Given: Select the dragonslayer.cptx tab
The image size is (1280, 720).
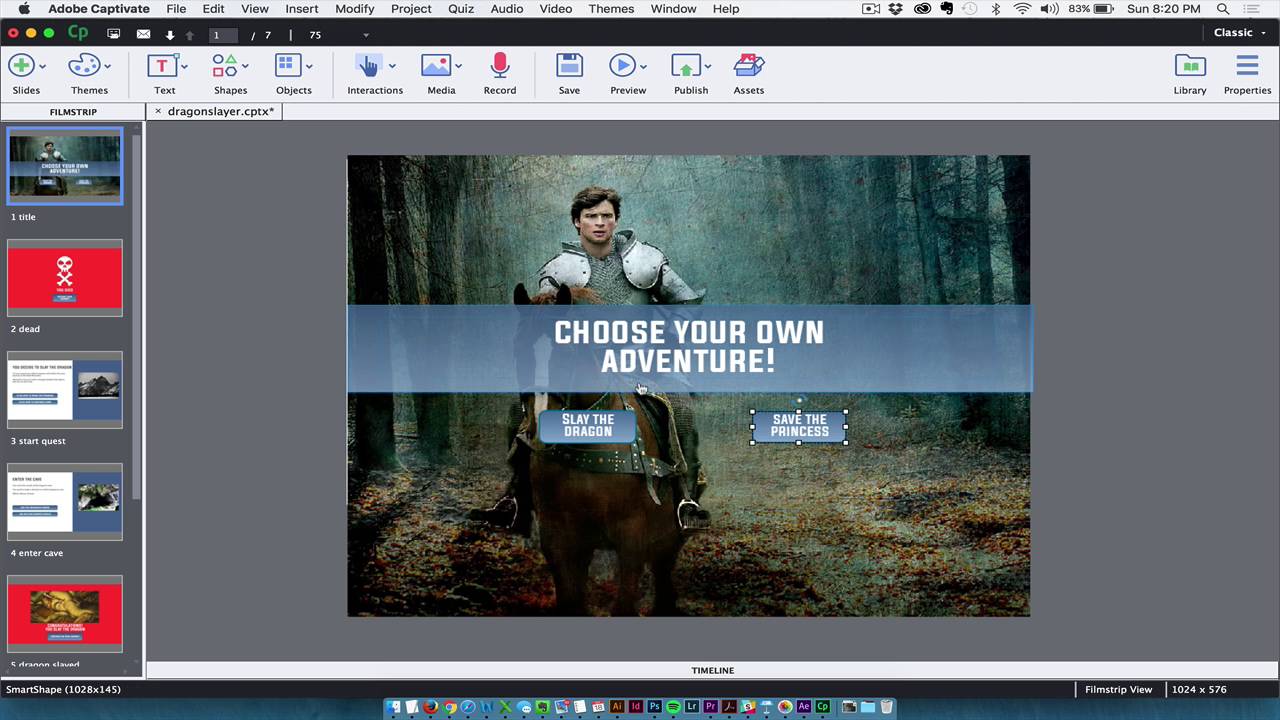Looking at the screenshot, I should pyautogui.click(x=220, y=111).
